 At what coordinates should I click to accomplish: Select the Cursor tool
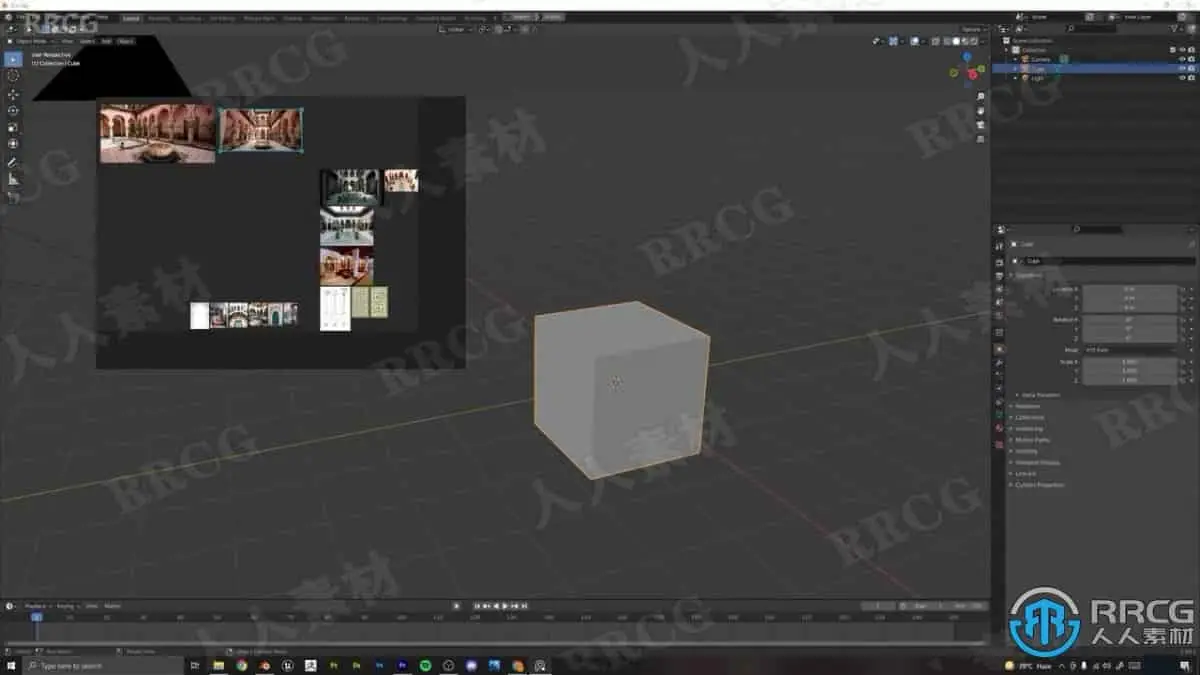point(13,76)
